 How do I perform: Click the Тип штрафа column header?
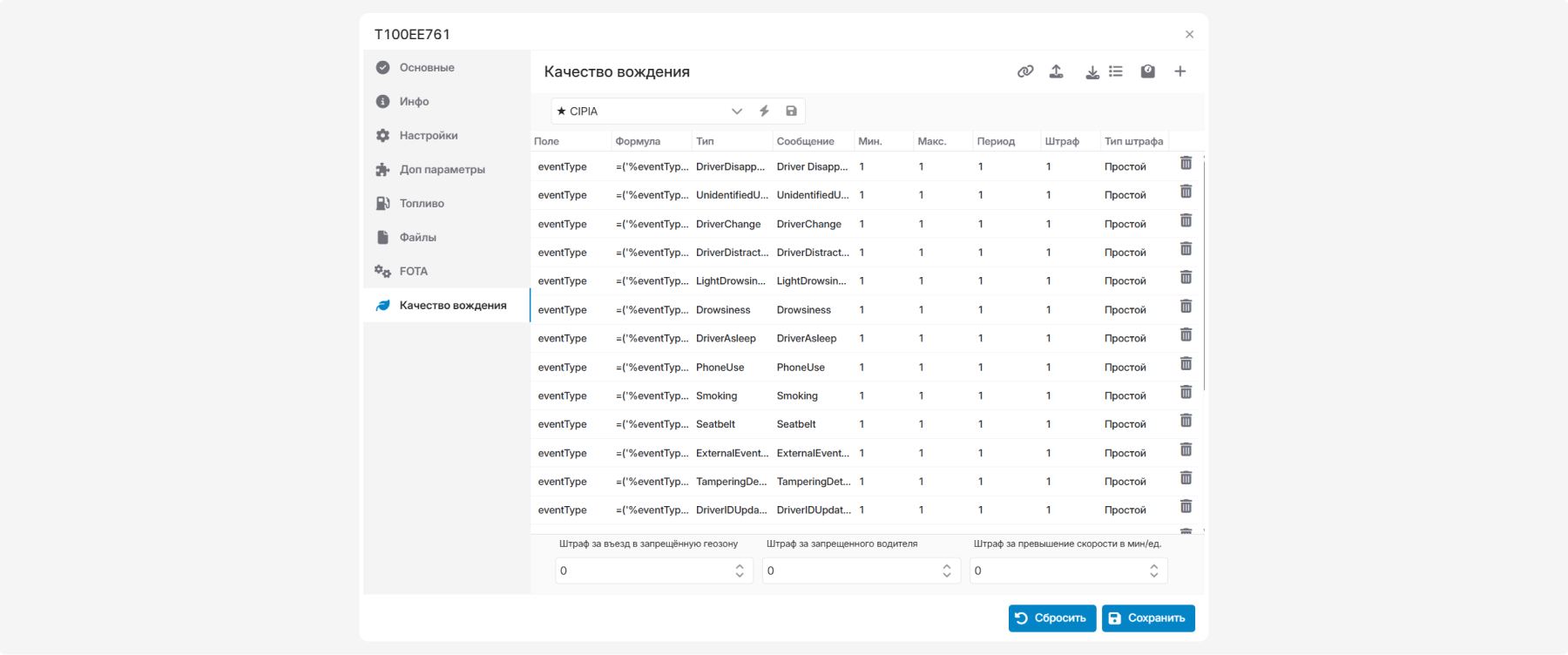[x=1133, y=141]
